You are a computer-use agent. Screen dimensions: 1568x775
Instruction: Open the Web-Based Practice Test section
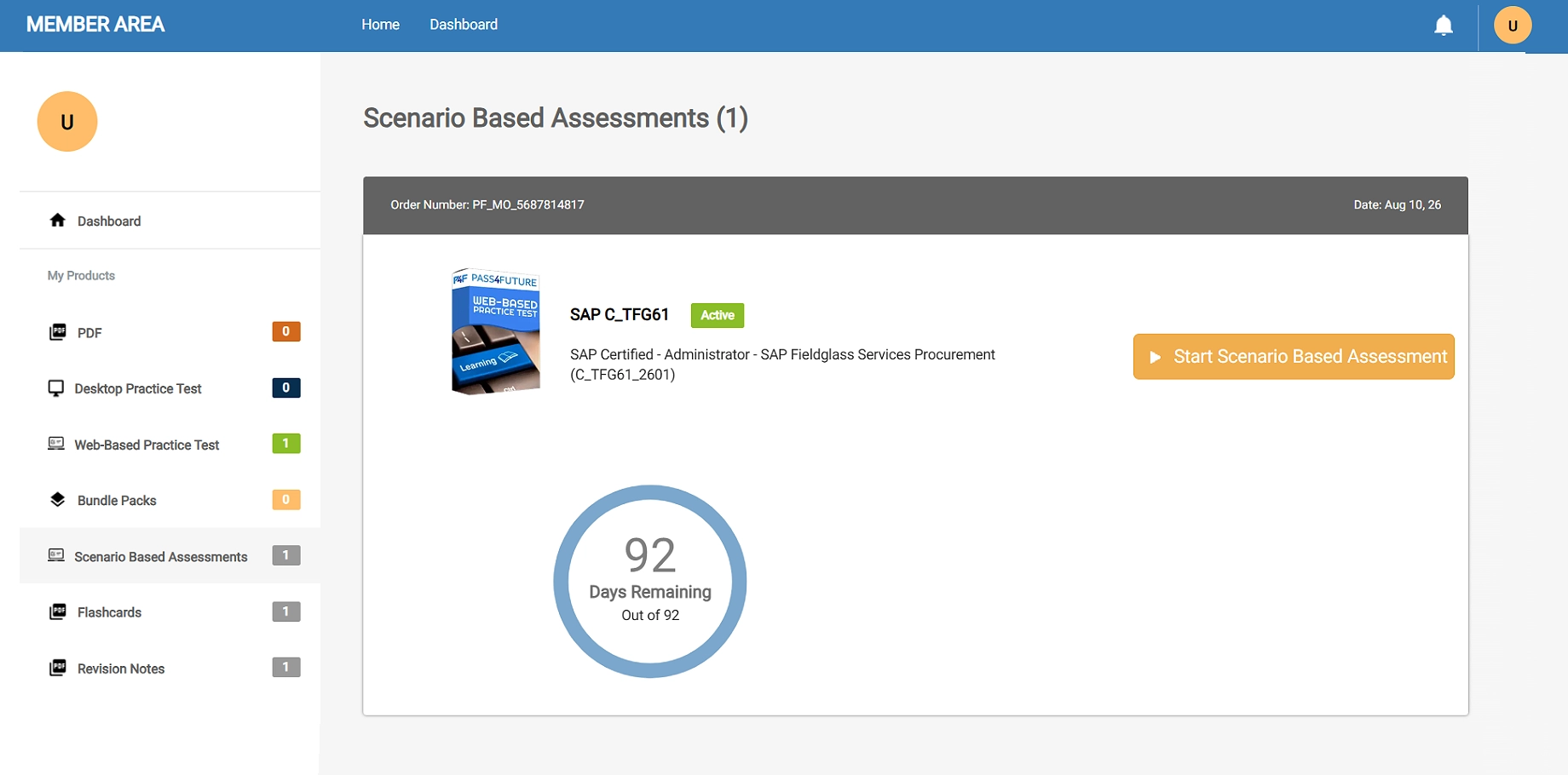[170, 445]
